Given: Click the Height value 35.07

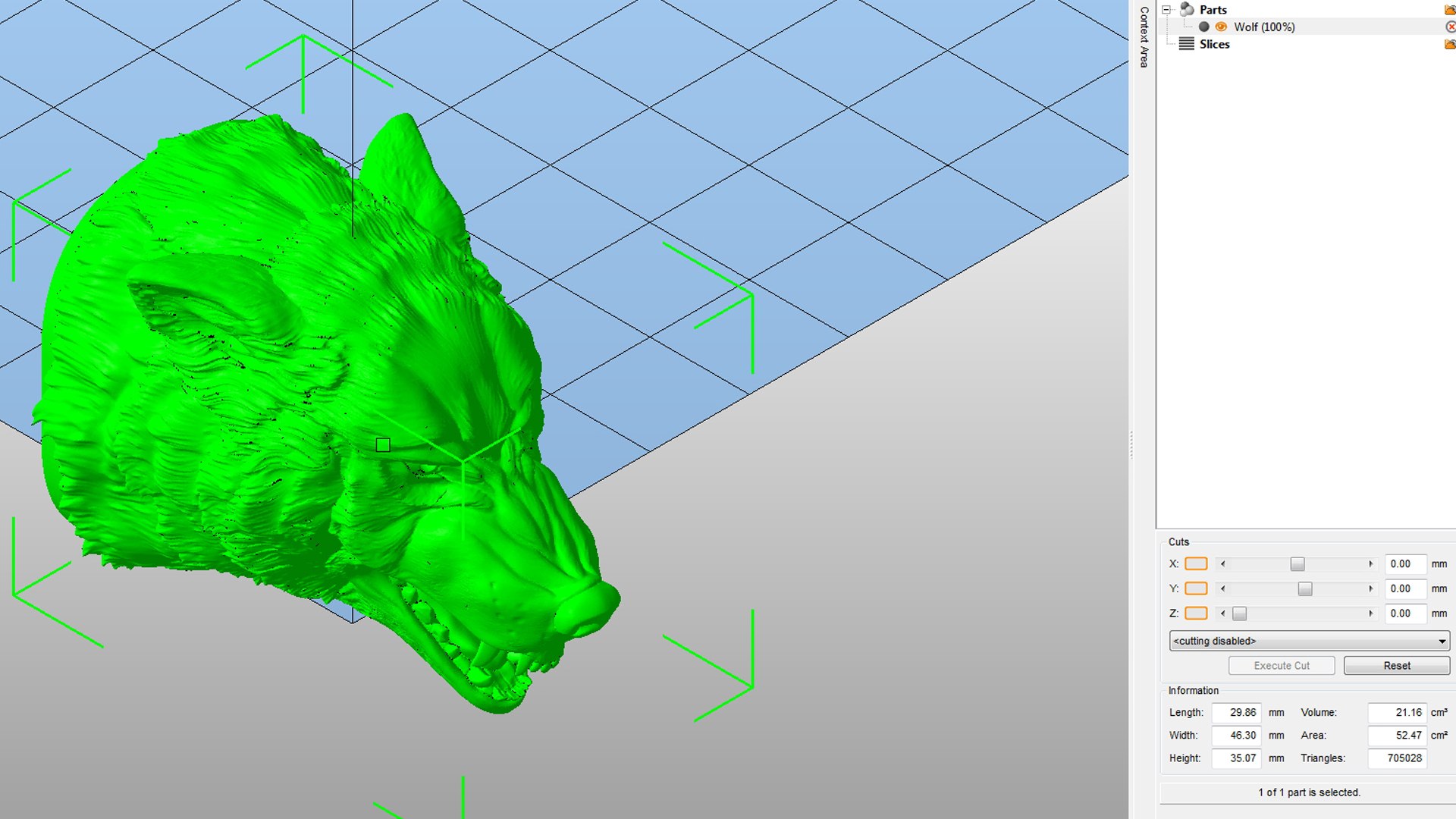Looking at the screenshot, I should pos(1236,758).
